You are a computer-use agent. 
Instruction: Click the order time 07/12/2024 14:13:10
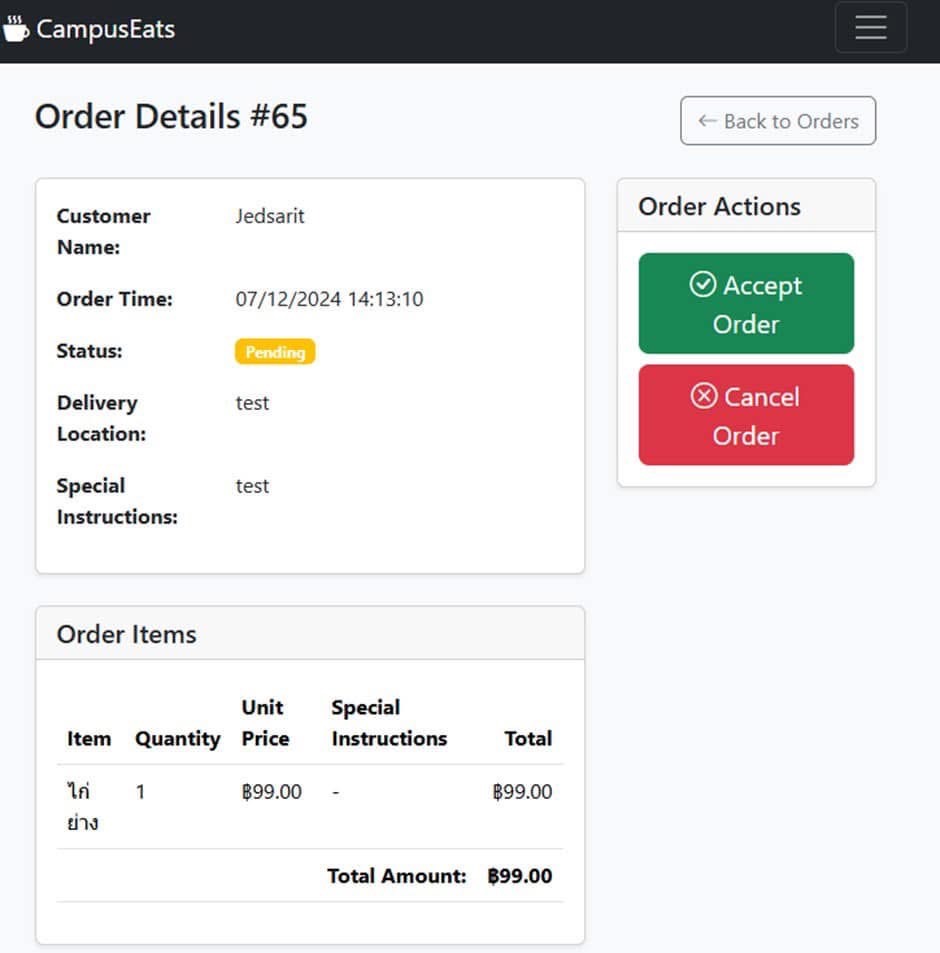pos(329,299)
